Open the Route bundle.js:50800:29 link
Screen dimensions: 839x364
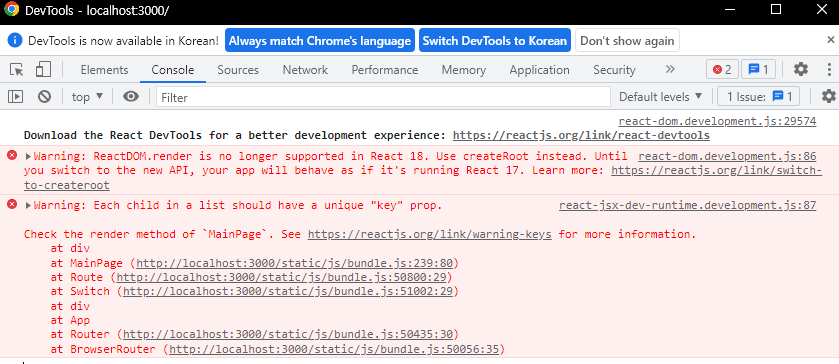[281, 277]
